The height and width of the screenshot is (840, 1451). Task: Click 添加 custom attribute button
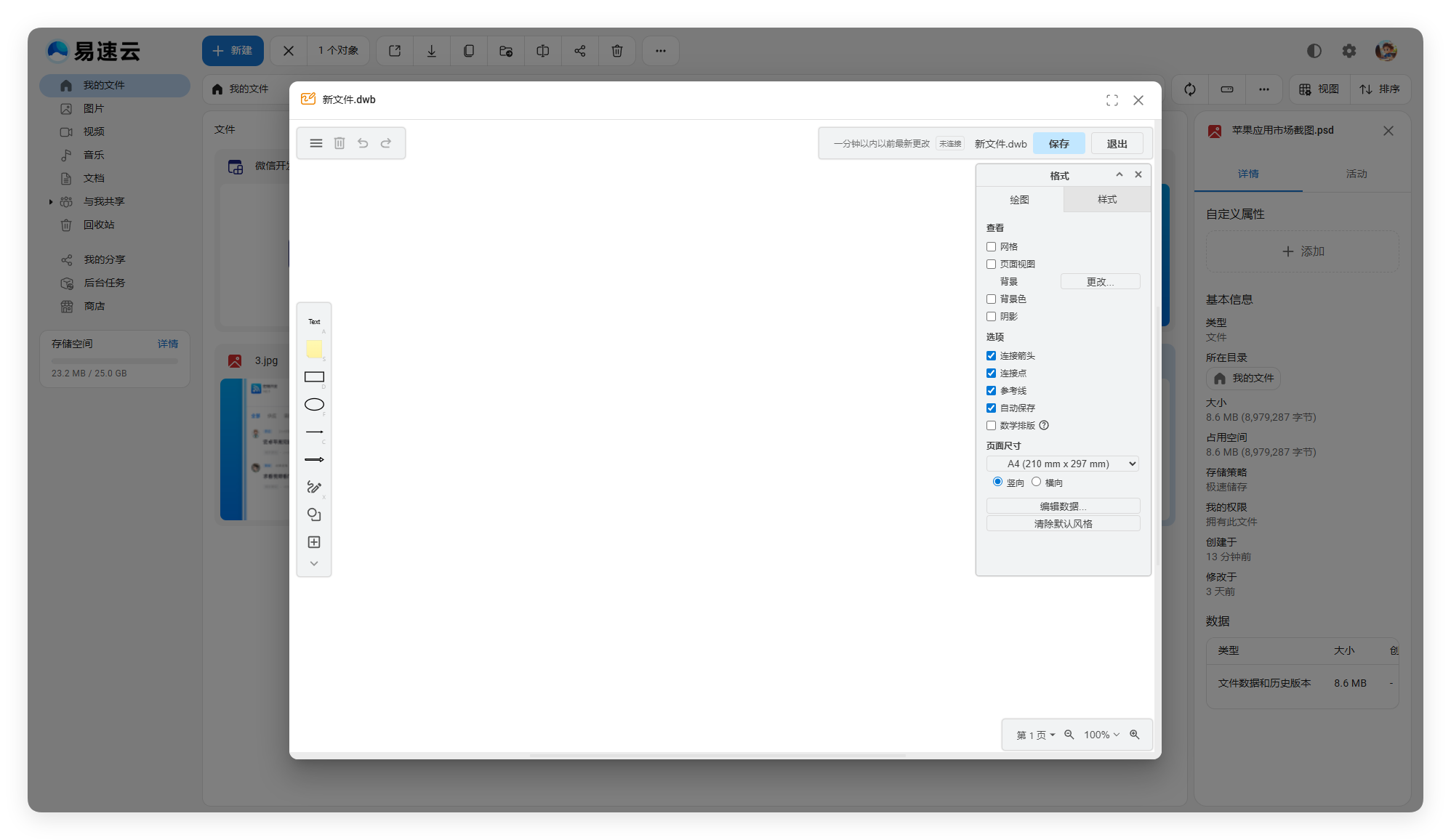(x=1303, y=251)
